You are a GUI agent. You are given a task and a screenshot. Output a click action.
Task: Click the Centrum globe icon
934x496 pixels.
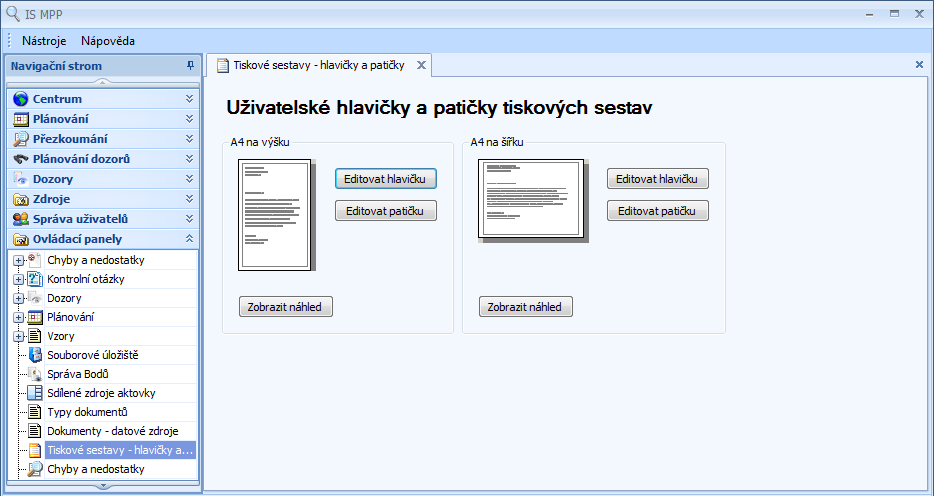21,99
